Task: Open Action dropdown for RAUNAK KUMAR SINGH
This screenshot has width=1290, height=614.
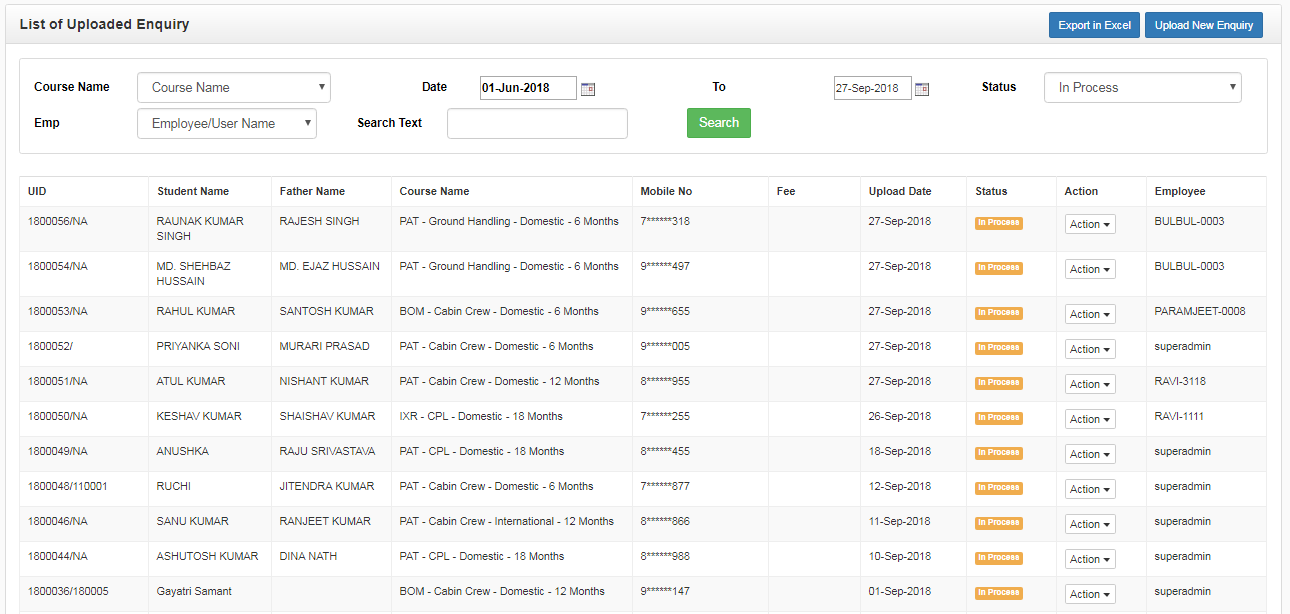Action: [1090, 224]
